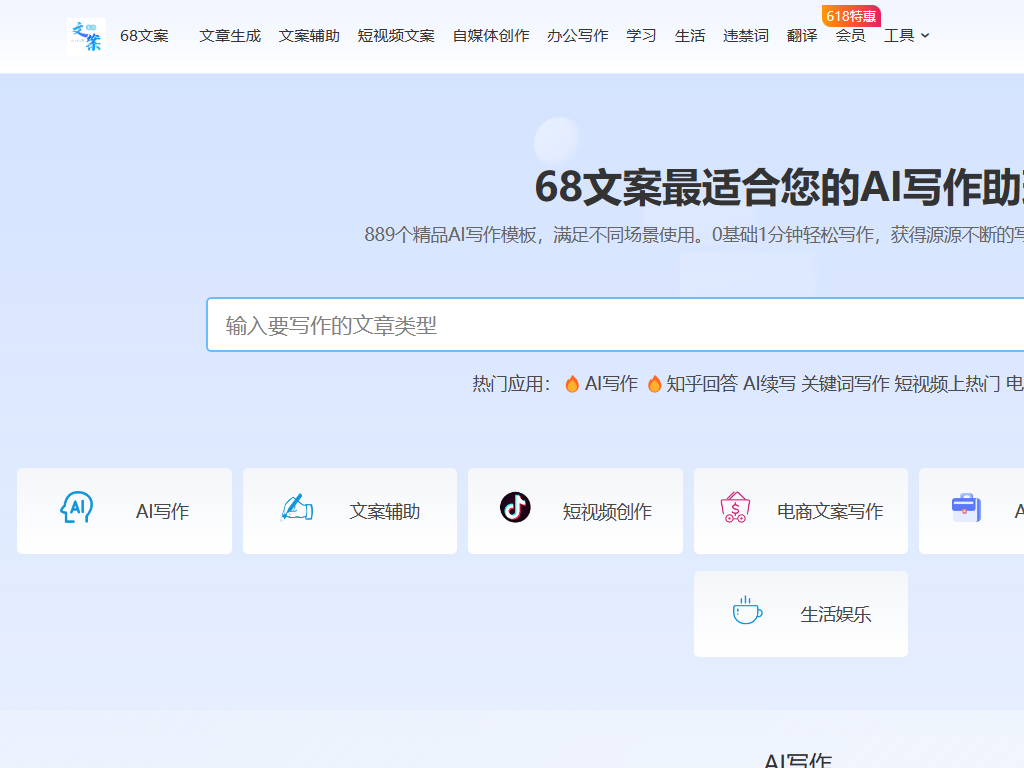Open the 会员 membership page

click(850, 36)
